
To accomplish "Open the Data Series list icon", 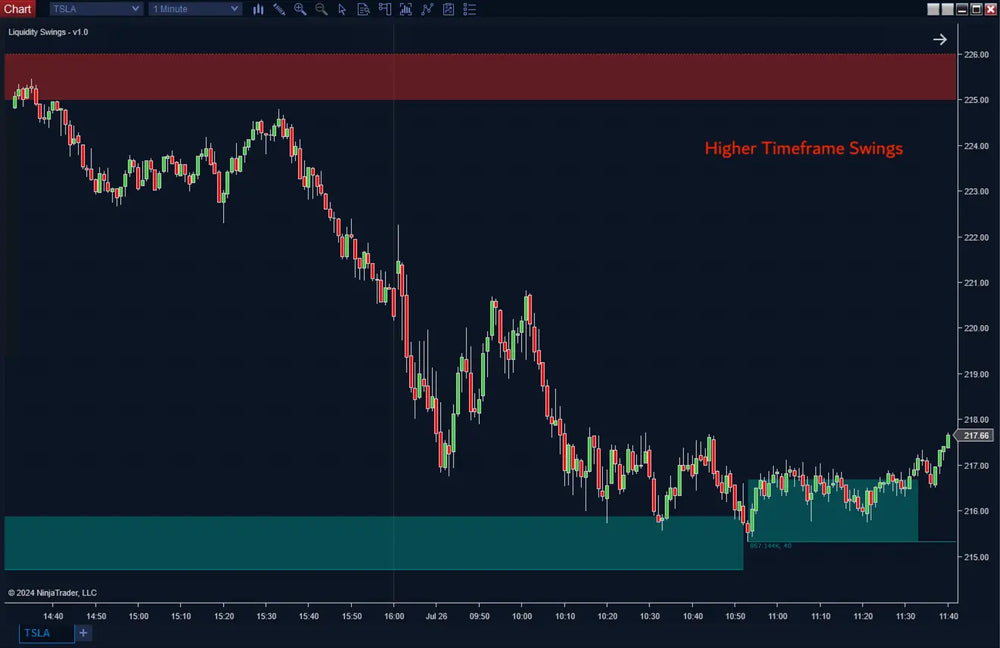I will tap(469, 9).
